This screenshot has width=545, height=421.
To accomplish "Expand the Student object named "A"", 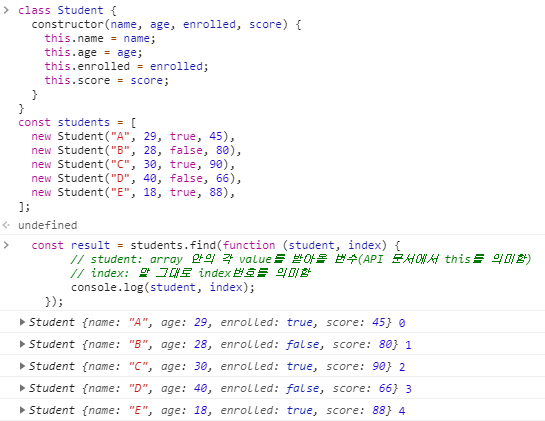I will [23, 322].
